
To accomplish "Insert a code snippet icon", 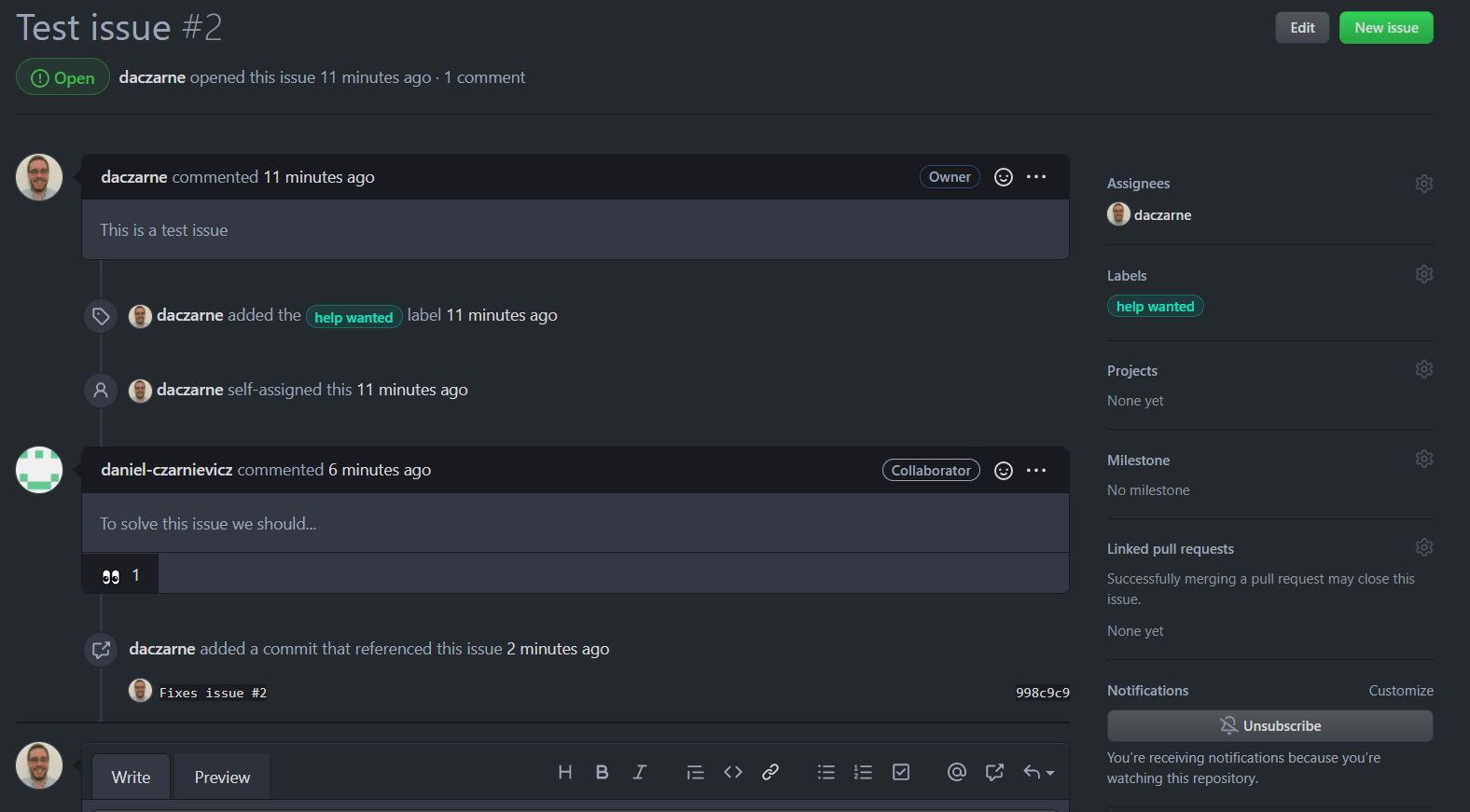I will click(x=733, y=772).
